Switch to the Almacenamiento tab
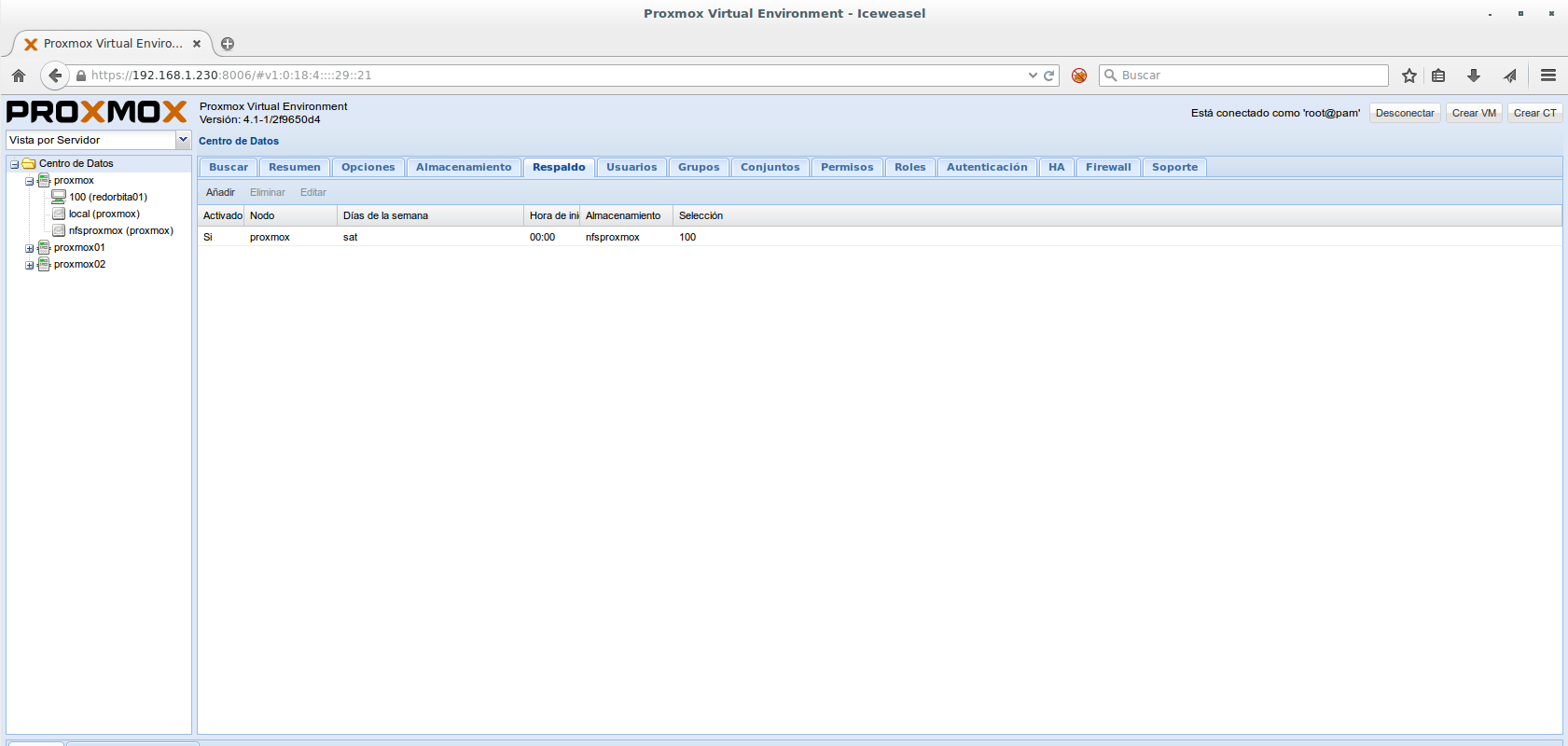This screenshot has width=1568, height=746. coord(464,167)
